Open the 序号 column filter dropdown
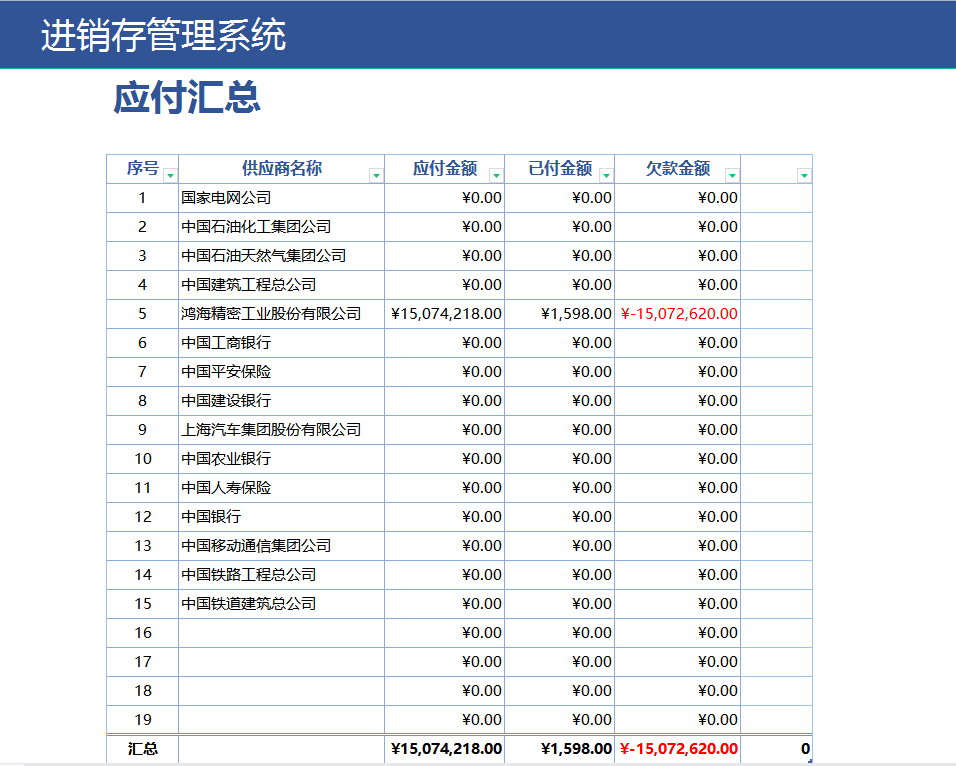The image size is (956, 766). (171, 176)
